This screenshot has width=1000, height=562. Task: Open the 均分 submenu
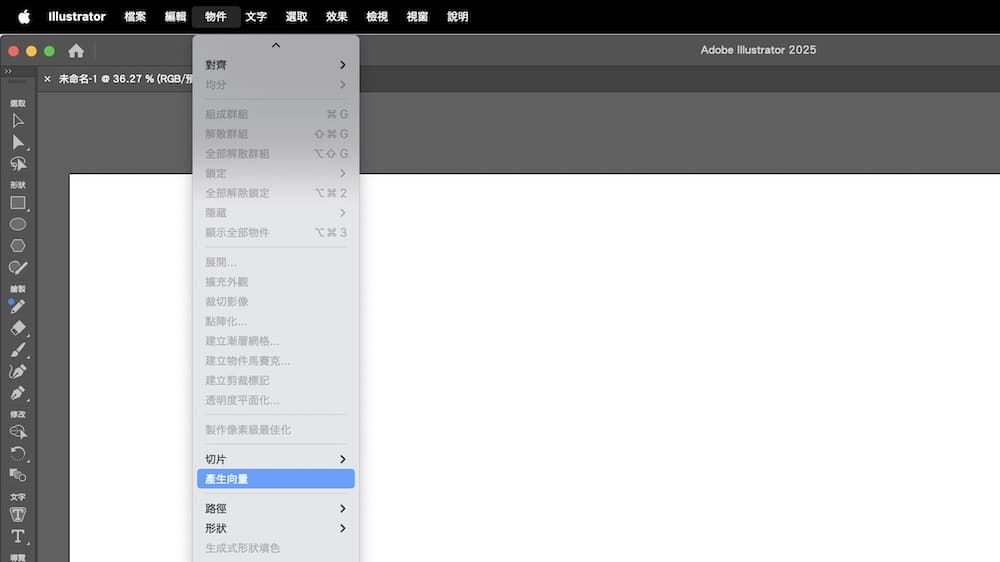[276, 85]
